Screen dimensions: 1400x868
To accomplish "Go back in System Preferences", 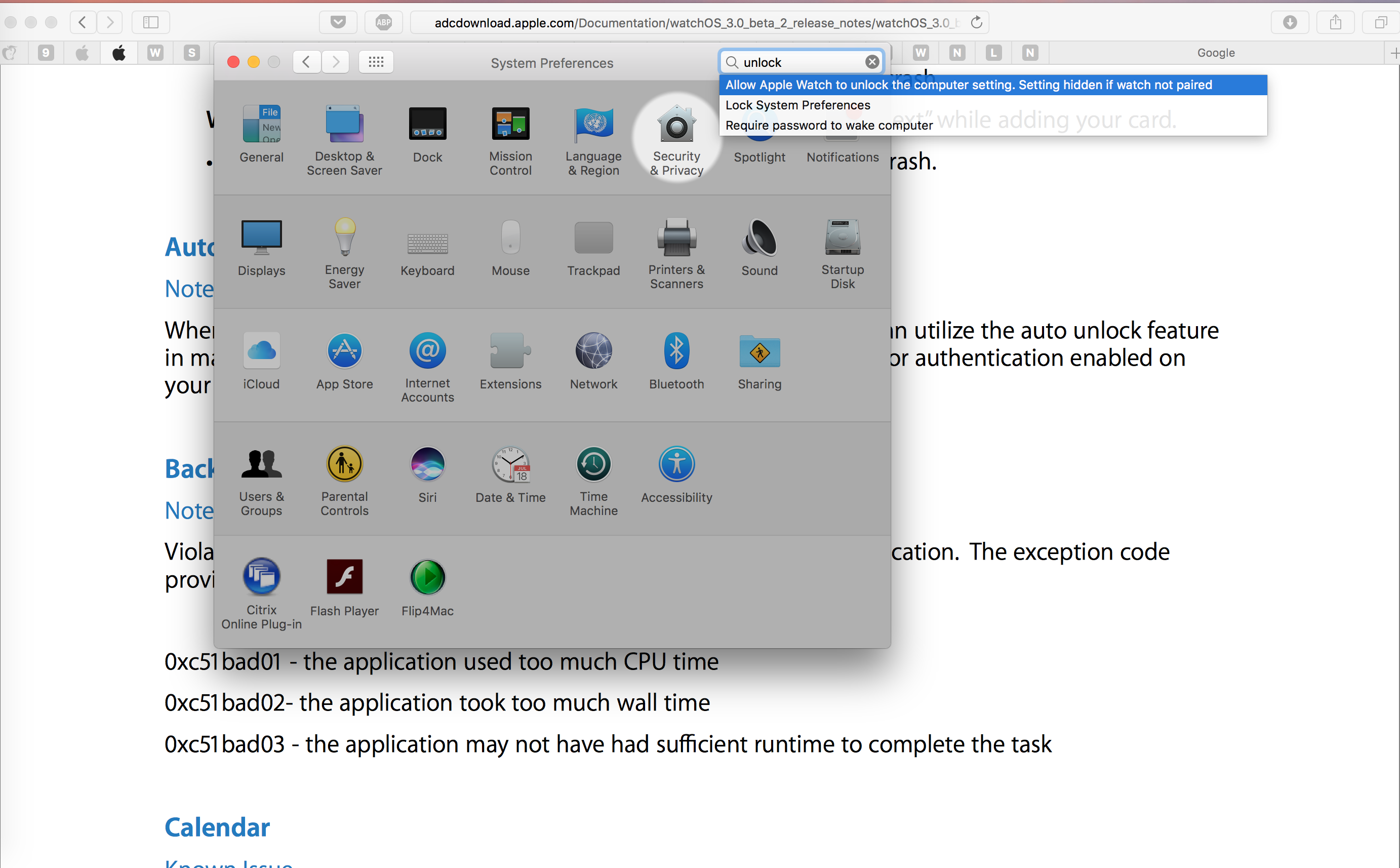I will pos(306,62).
